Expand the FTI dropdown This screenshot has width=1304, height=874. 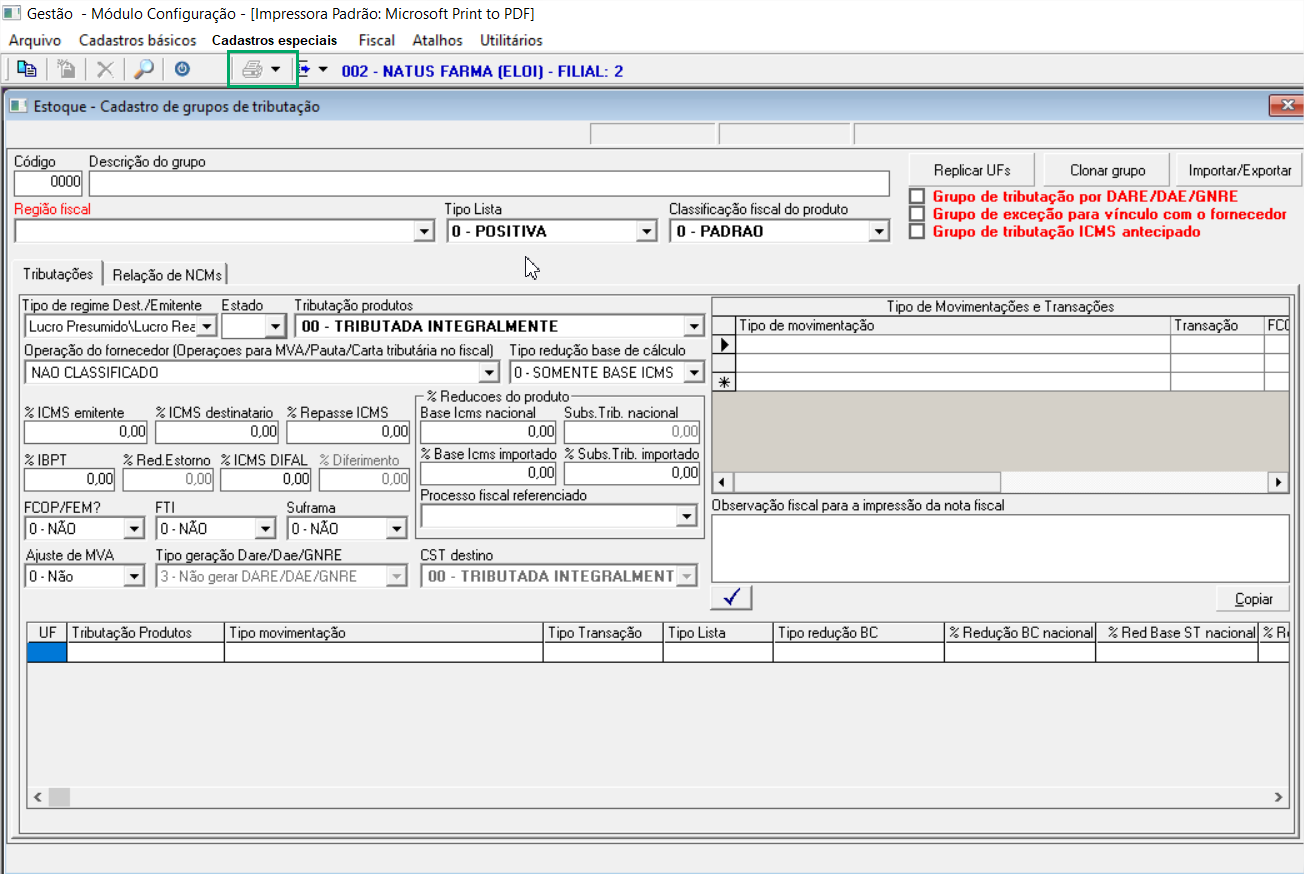(265, 528)
